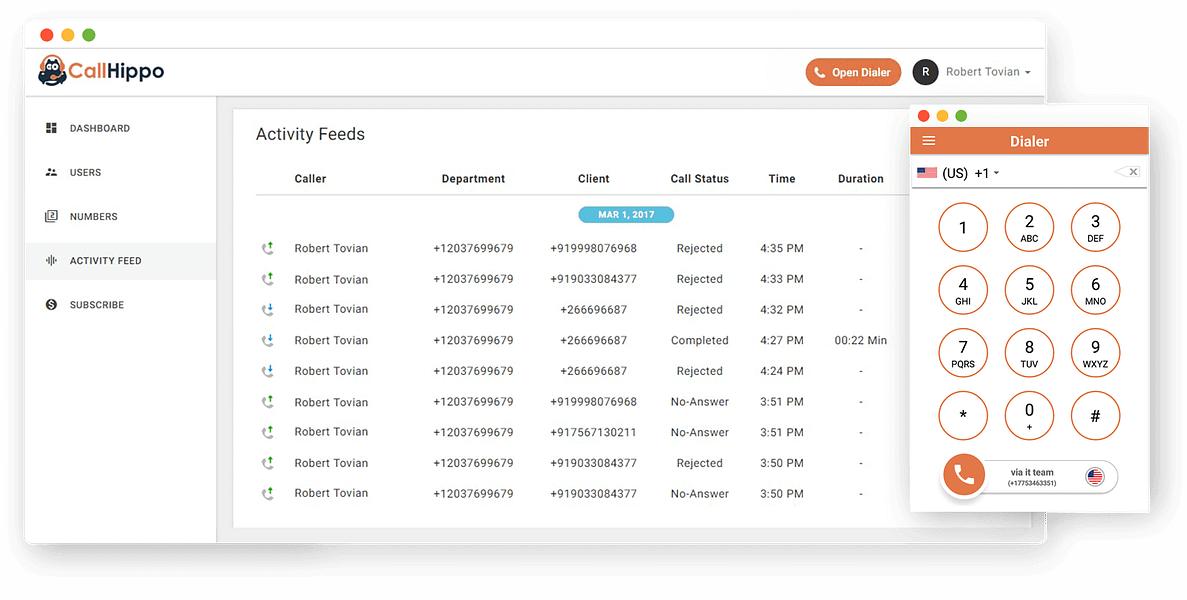
Task: Click the Department column header
Action: [473, 179]
